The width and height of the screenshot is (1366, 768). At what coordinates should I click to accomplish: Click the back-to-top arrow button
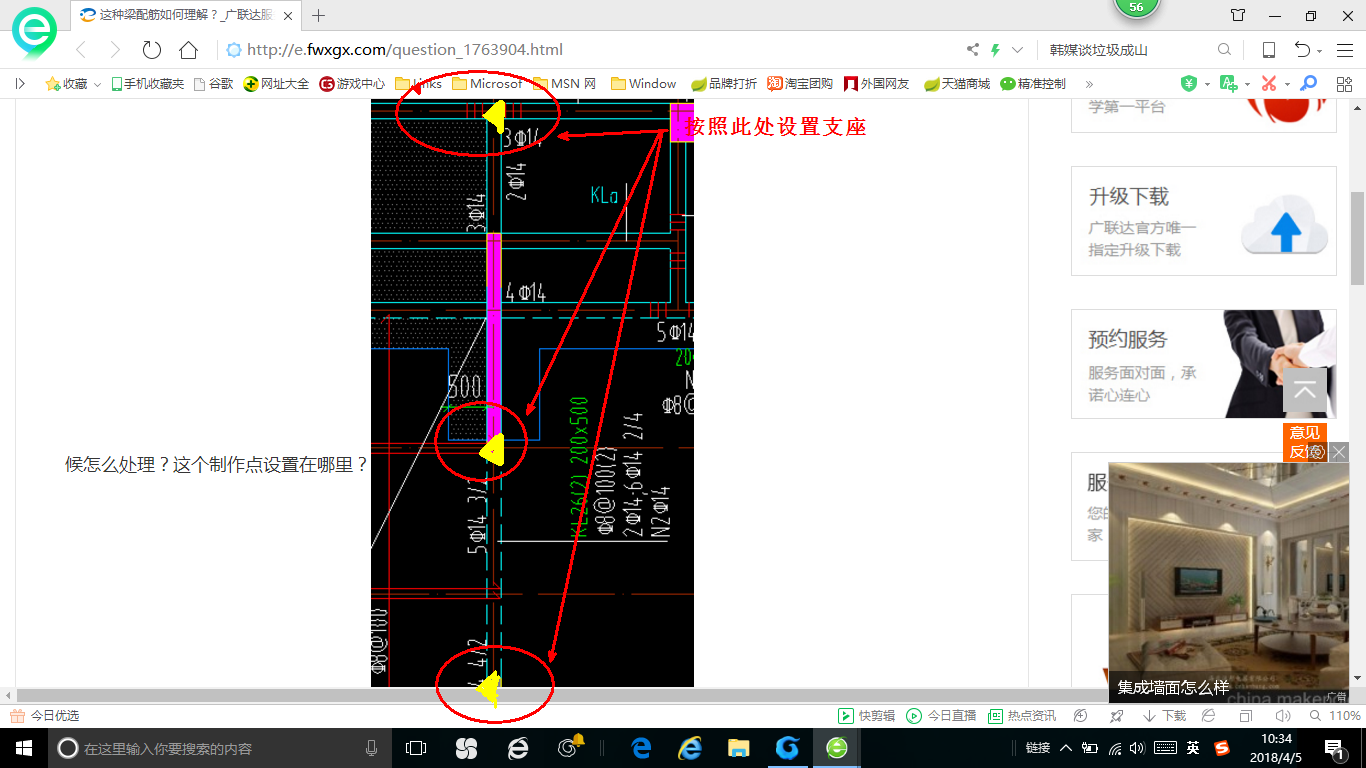point(1305,391)
